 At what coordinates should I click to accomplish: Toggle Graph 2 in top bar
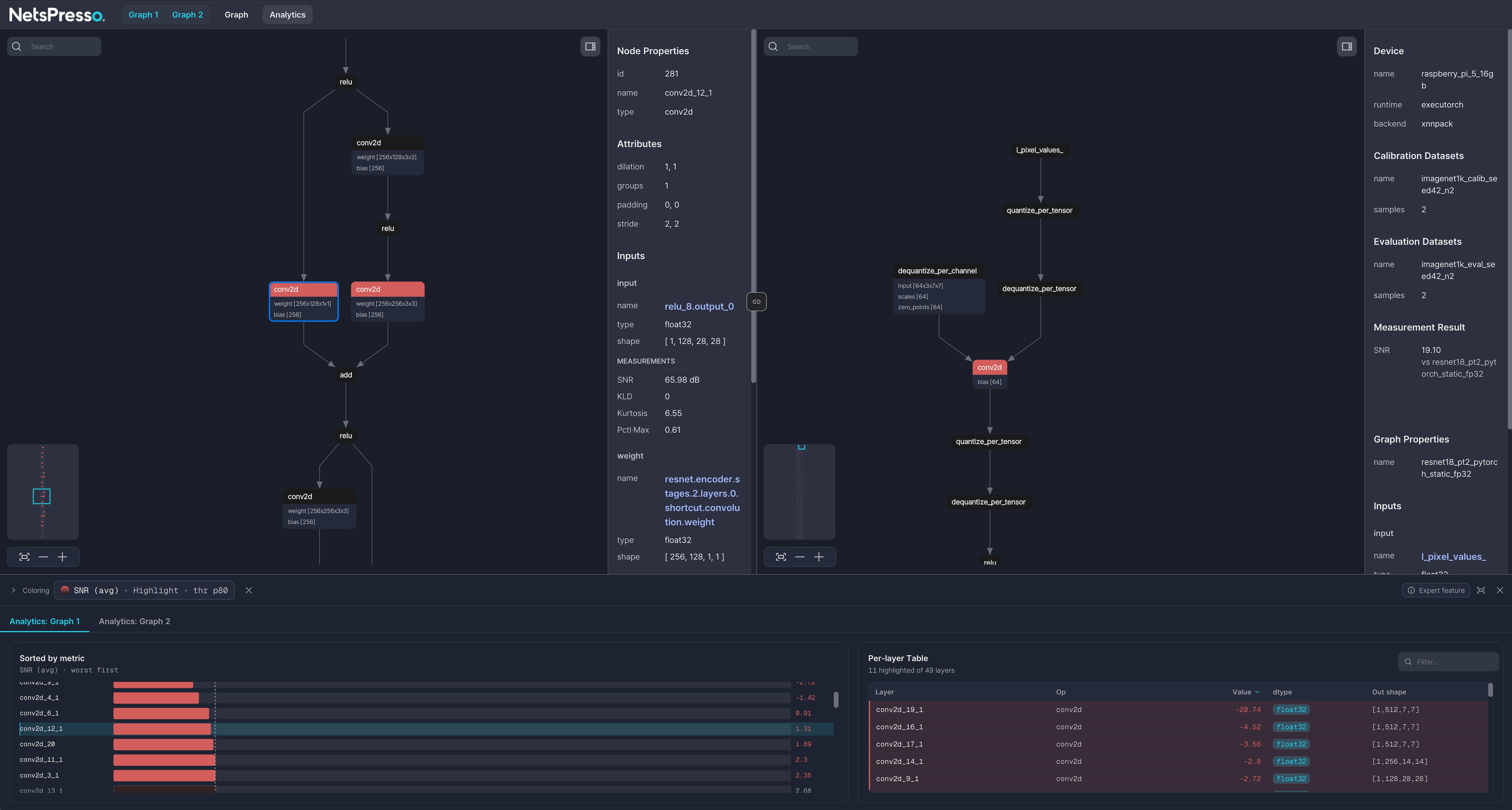coord(187,15)
